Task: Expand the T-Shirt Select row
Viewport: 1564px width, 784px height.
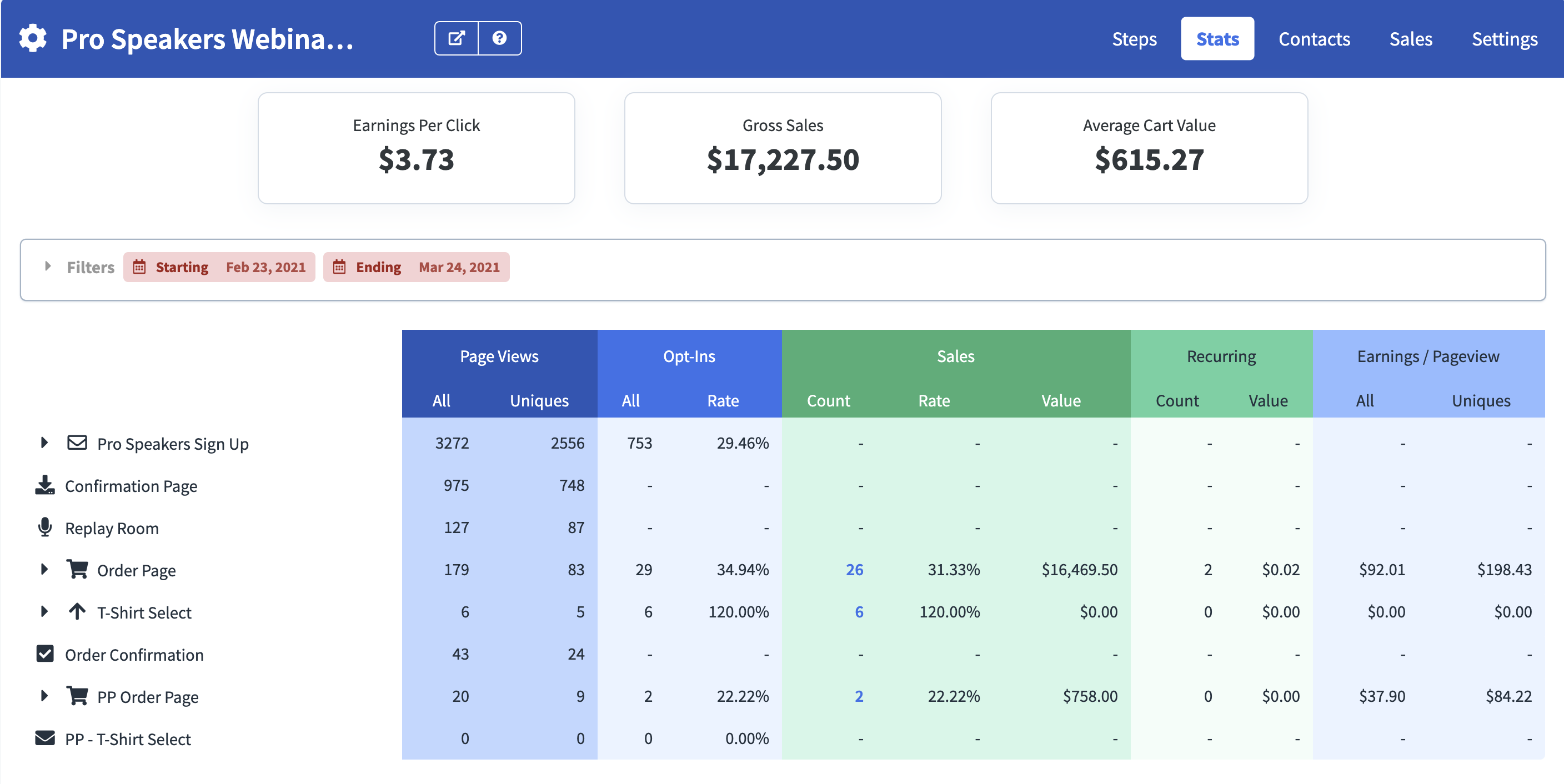Action: coord(44,612)
